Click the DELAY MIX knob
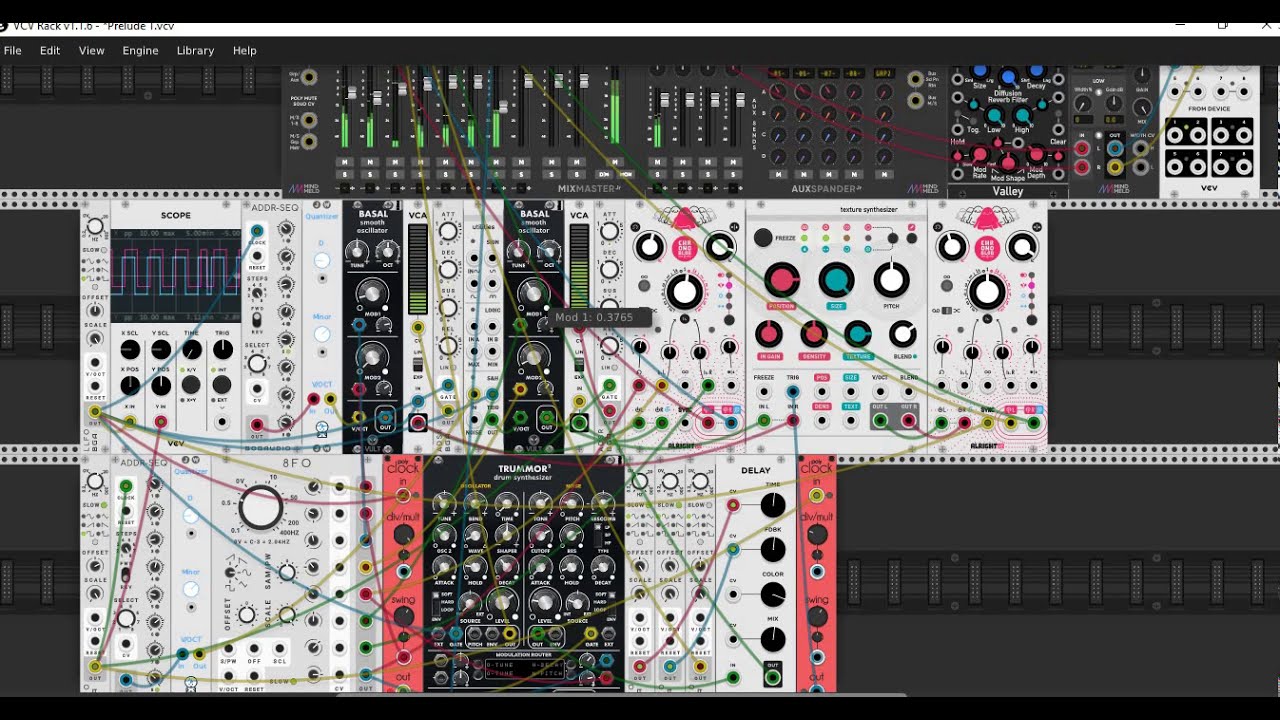This screenshot has width=1280, height=720. pyautogui.click(x=773, y=639)
